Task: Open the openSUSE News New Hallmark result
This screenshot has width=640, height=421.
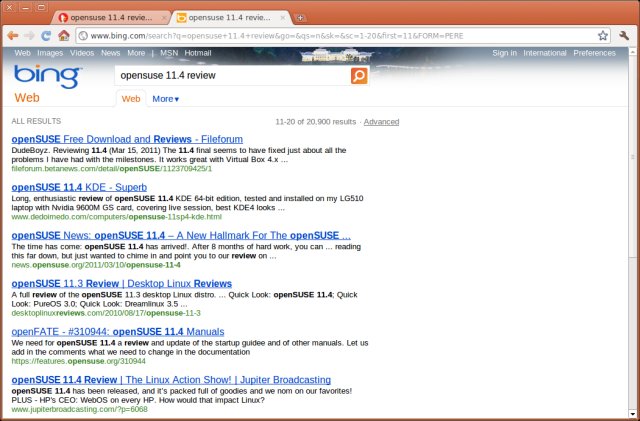Action: coord(181,236)
